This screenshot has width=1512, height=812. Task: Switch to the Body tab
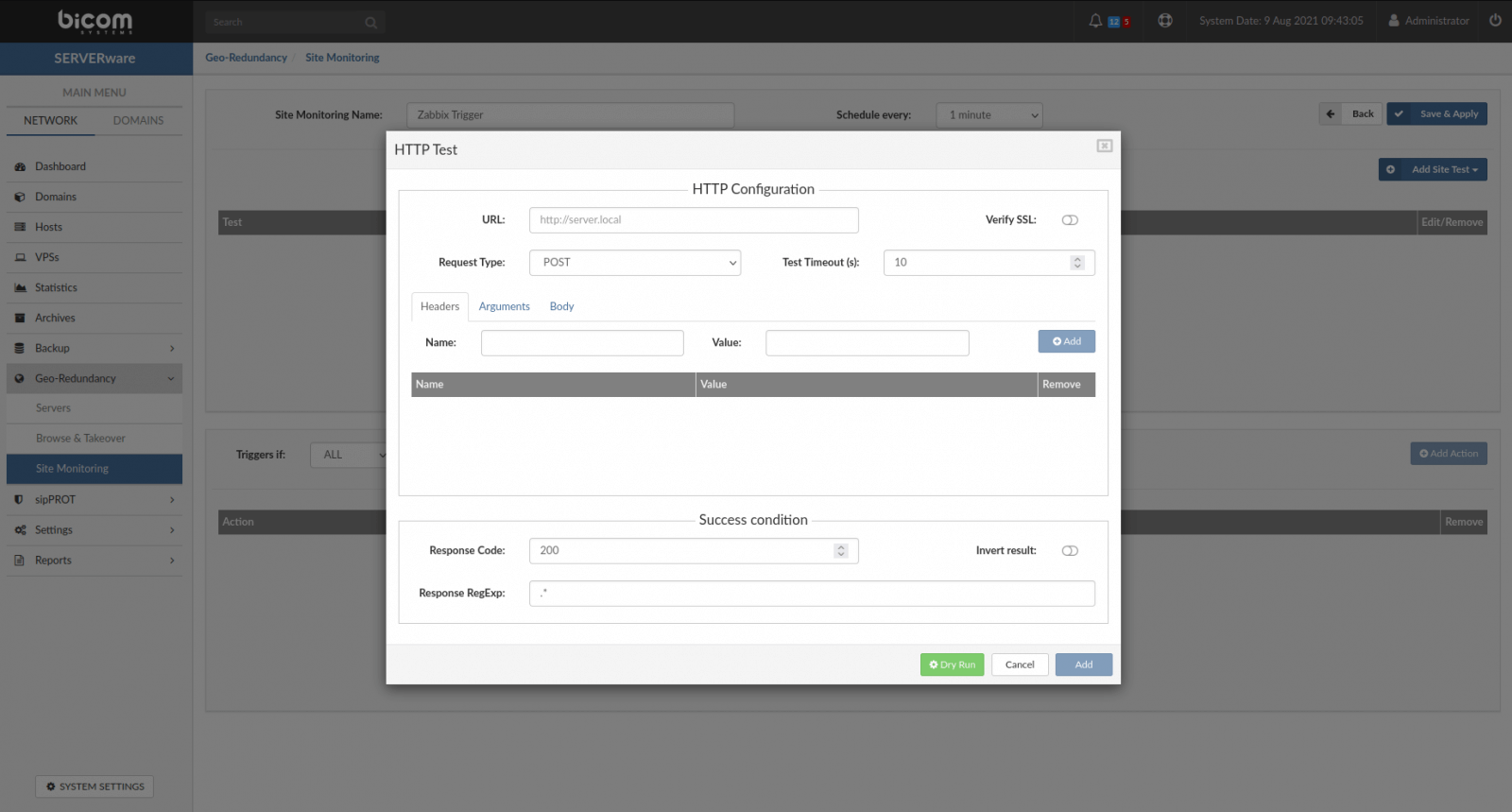coord(562,307)
